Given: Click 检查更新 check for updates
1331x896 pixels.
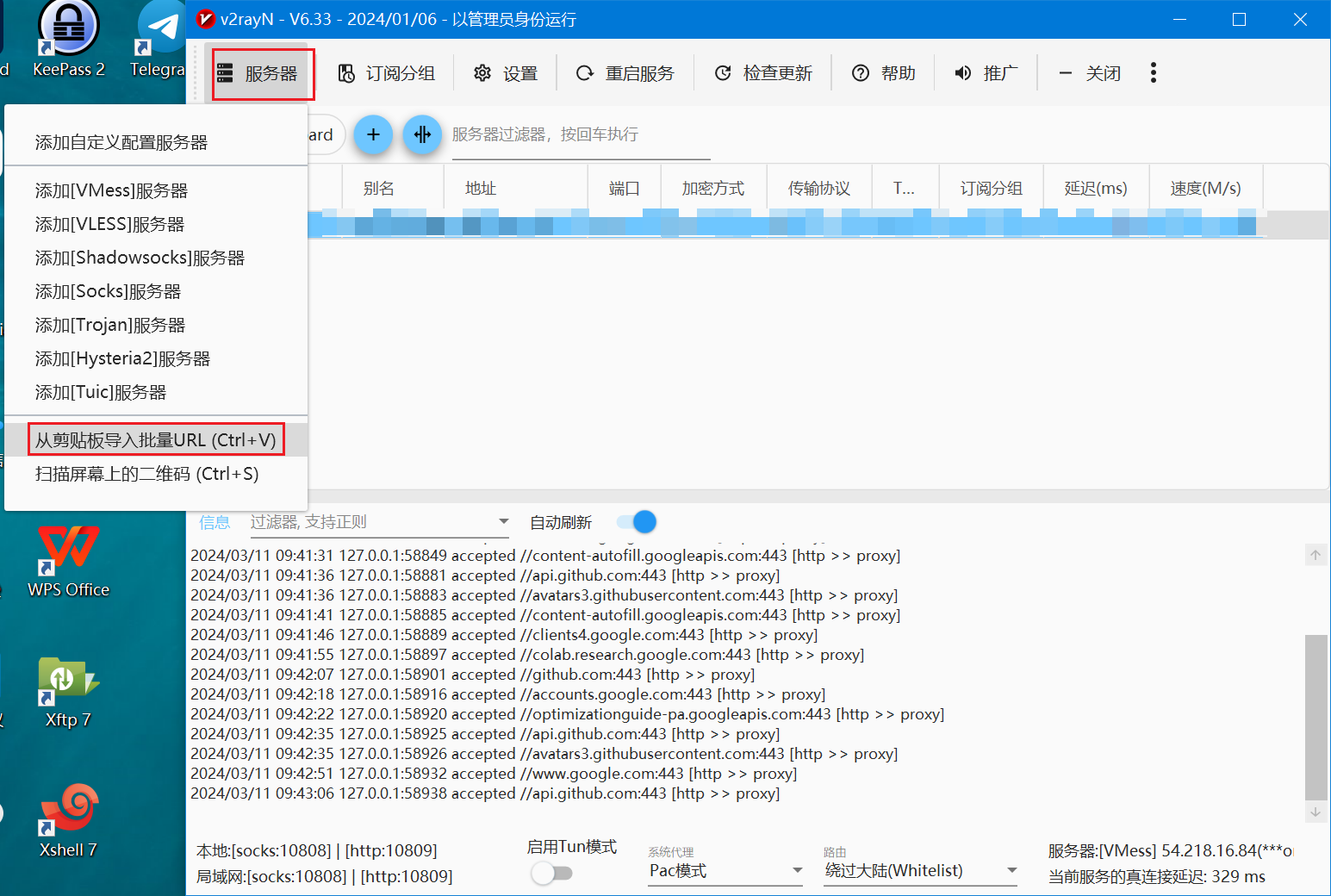Looking at the screenshot, I should coord(763,74).
